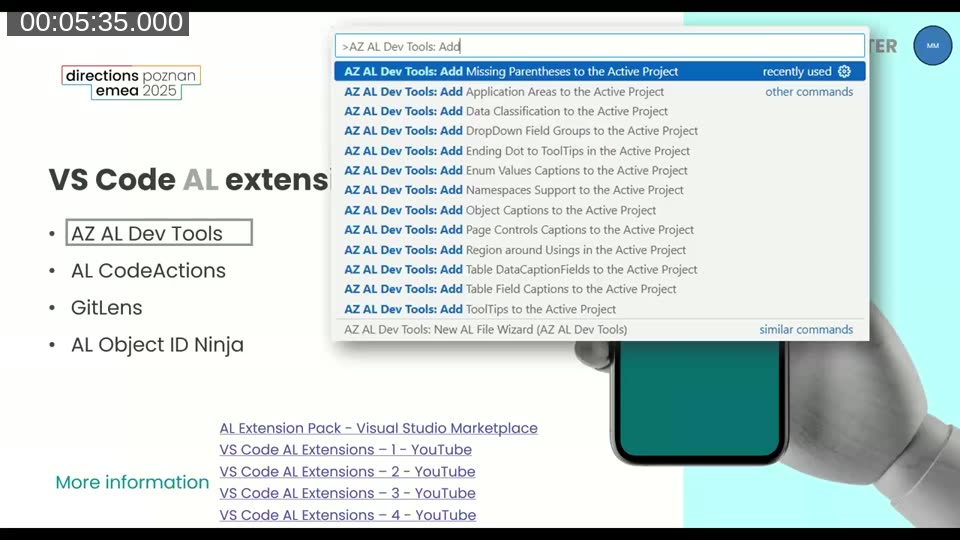
Task: Click the AZ AL Dev Tools bullet text
Action: 147,233
